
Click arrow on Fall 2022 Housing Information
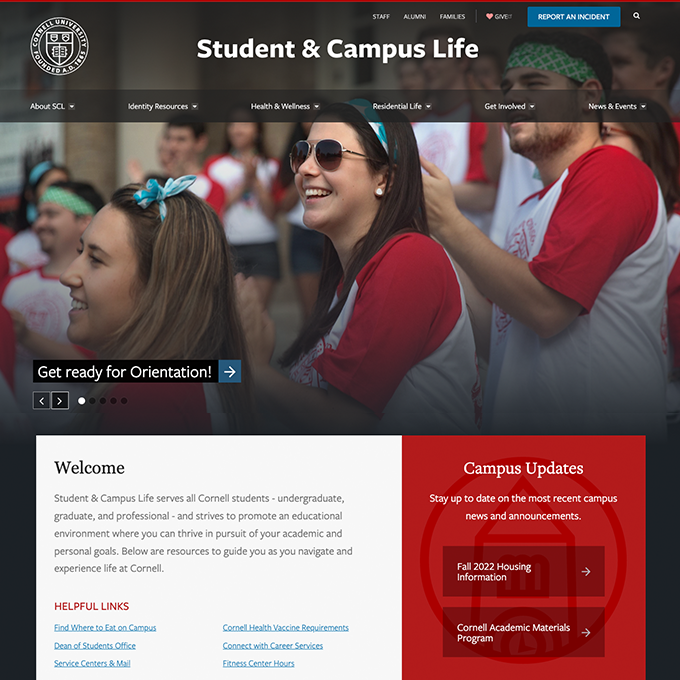[586, 572]
